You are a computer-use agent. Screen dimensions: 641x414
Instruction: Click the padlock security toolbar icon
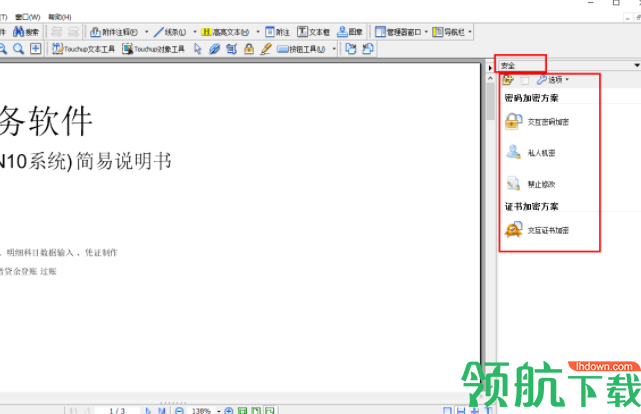249,49
